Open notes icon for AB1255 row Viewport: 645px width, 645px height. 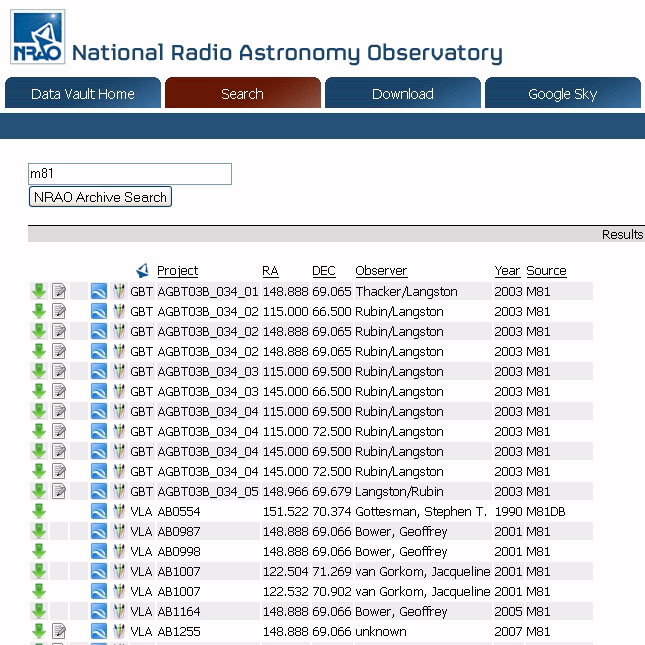(59, 631)
